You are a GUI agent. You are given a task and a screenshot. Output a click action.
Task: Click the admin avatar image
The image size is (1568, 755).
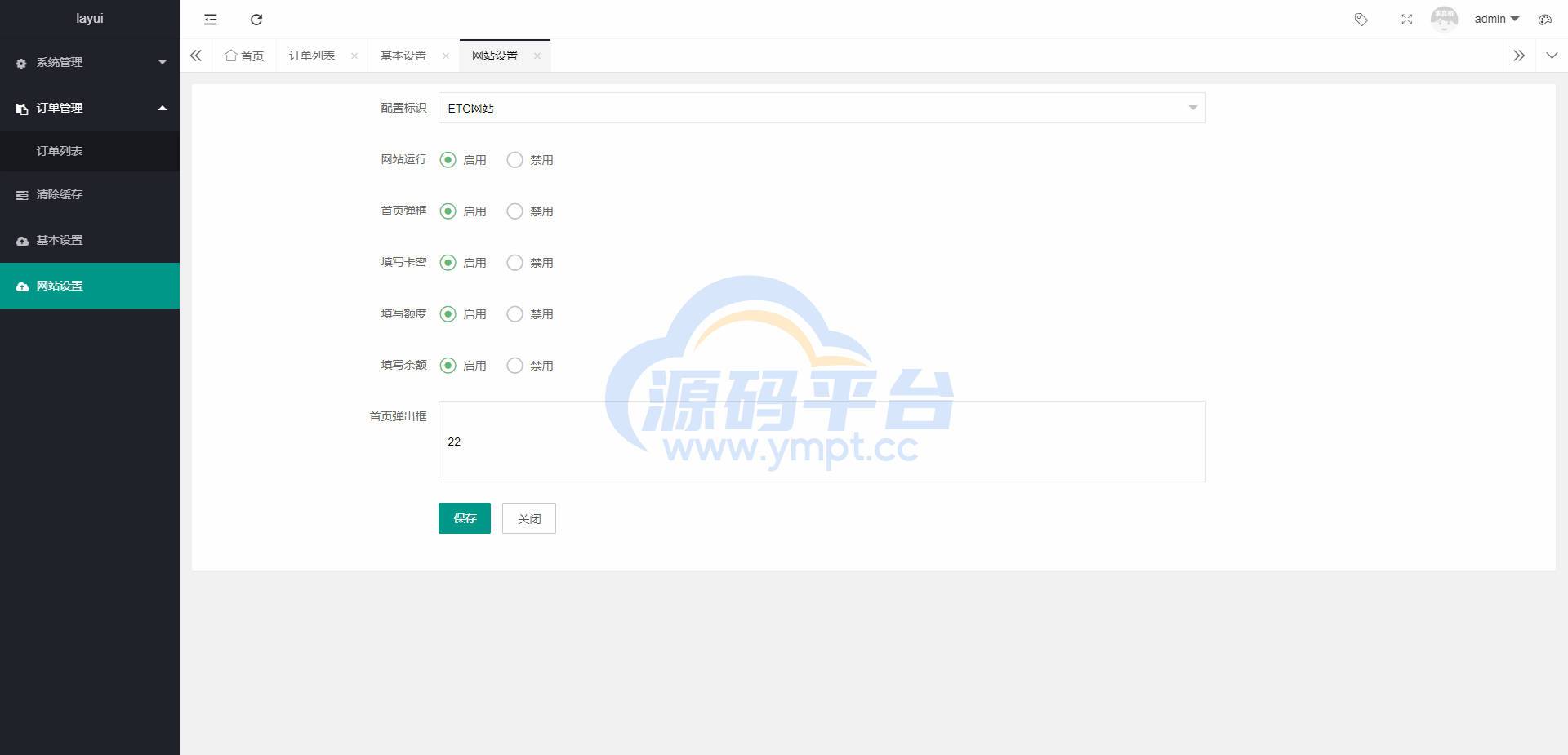(x=1444, y=19)
